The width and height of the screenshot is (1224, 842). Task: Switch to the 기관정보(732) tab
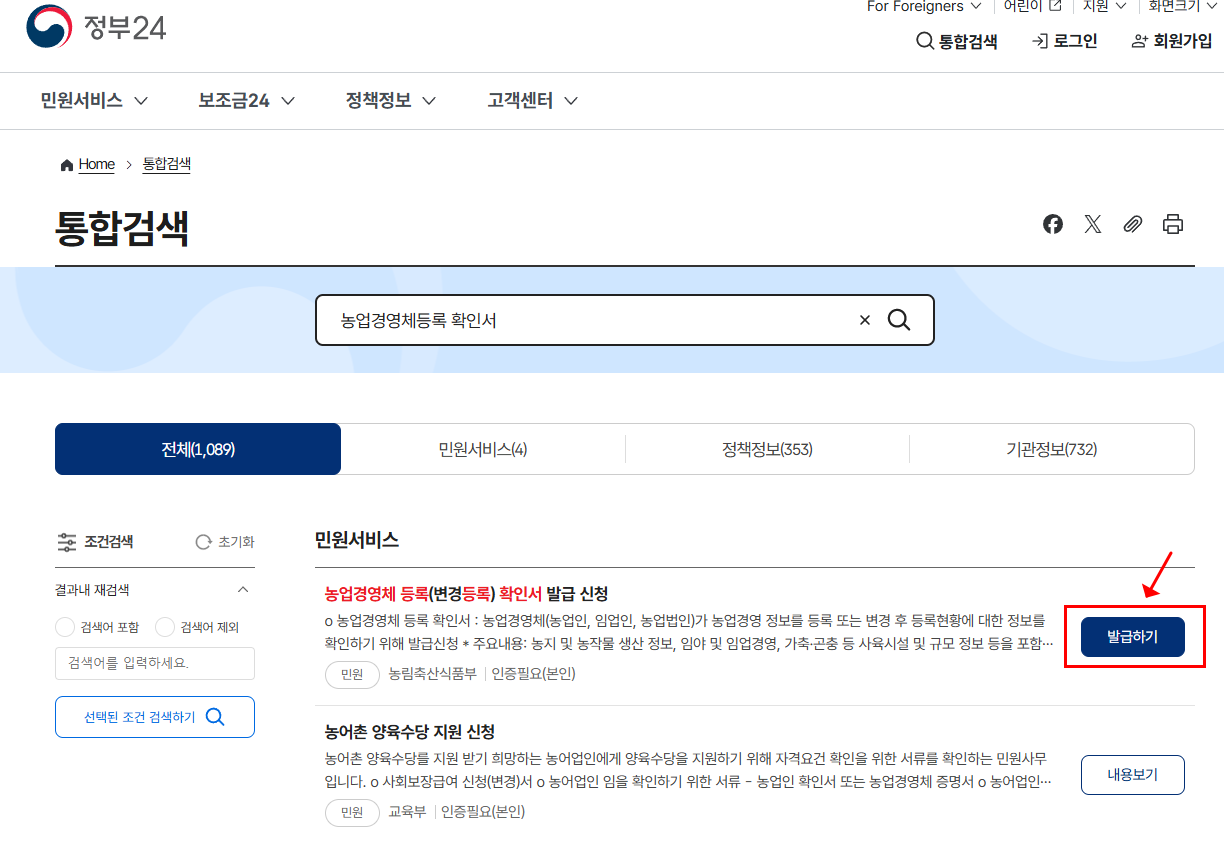(x=1052, y=449)
